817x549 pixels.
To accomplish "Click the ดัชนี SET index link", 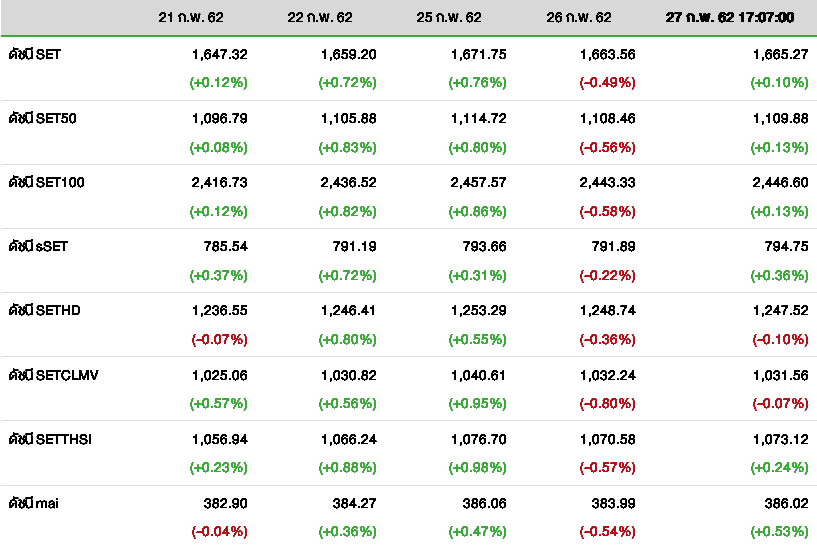I will pyautogui.click(x=35, y=54).
